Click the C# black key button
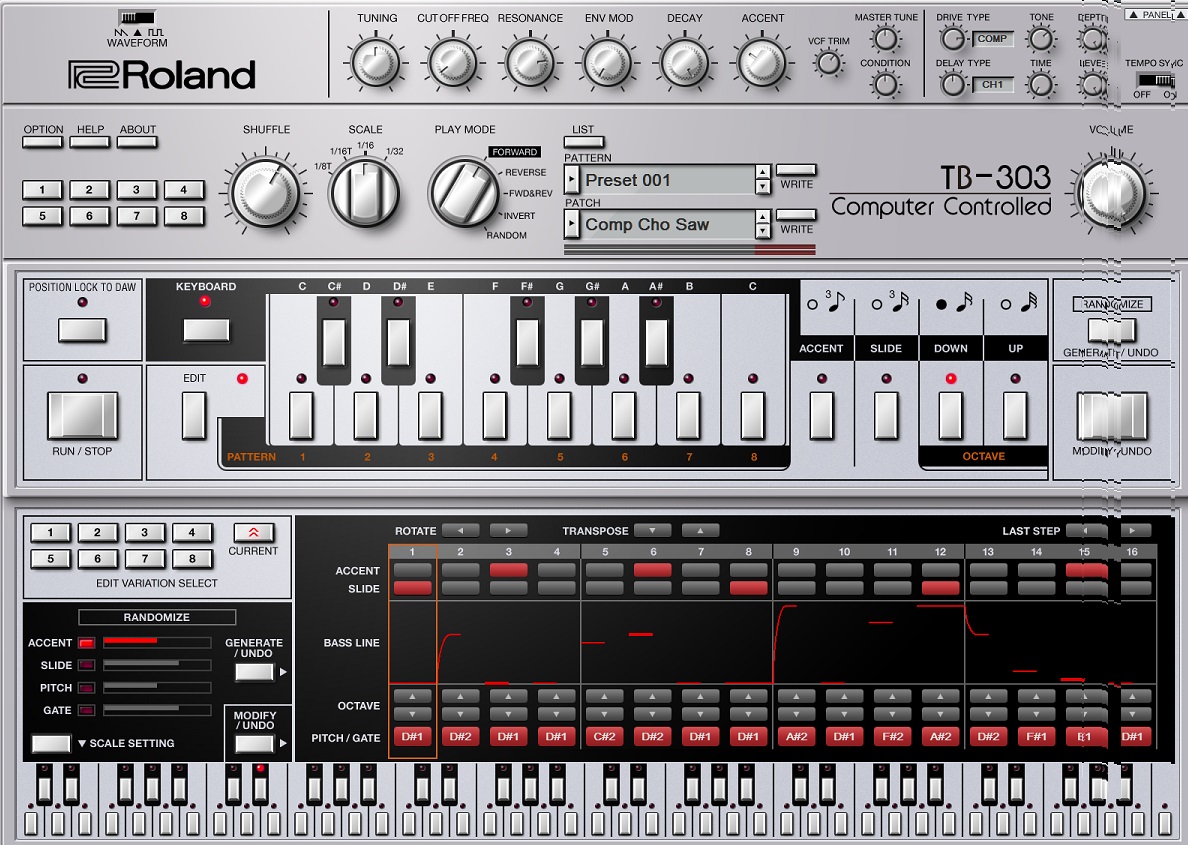The height and width of the screenshot is (845, 1188). click(x=333, y=343)
